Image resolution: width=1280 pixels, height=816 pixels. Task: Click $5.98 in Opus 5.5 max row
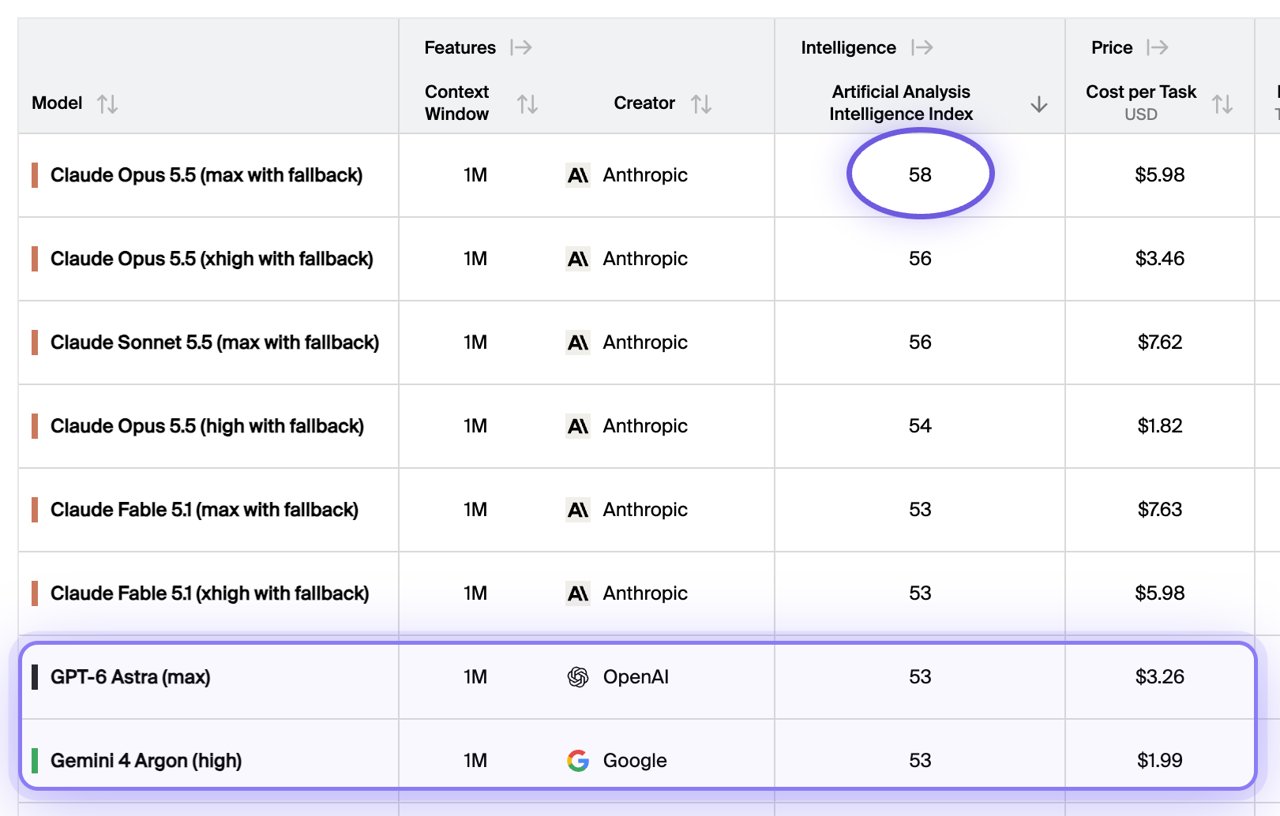click(1160, 175)
